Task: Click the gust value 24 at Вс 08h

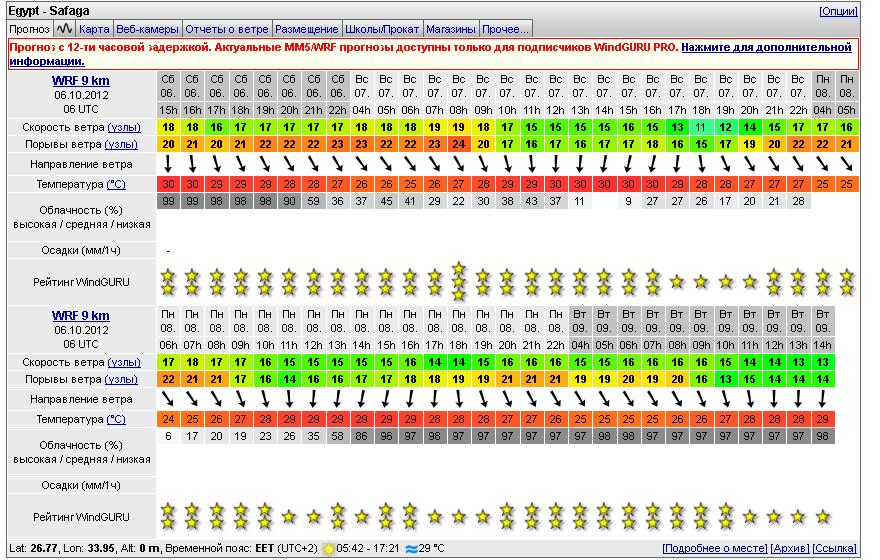Action: click(459, 144)
